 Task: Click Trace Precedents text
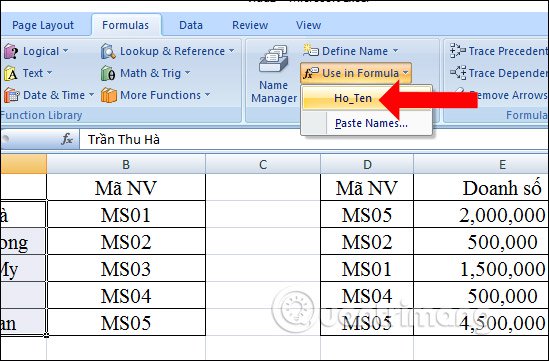[508, 51]
